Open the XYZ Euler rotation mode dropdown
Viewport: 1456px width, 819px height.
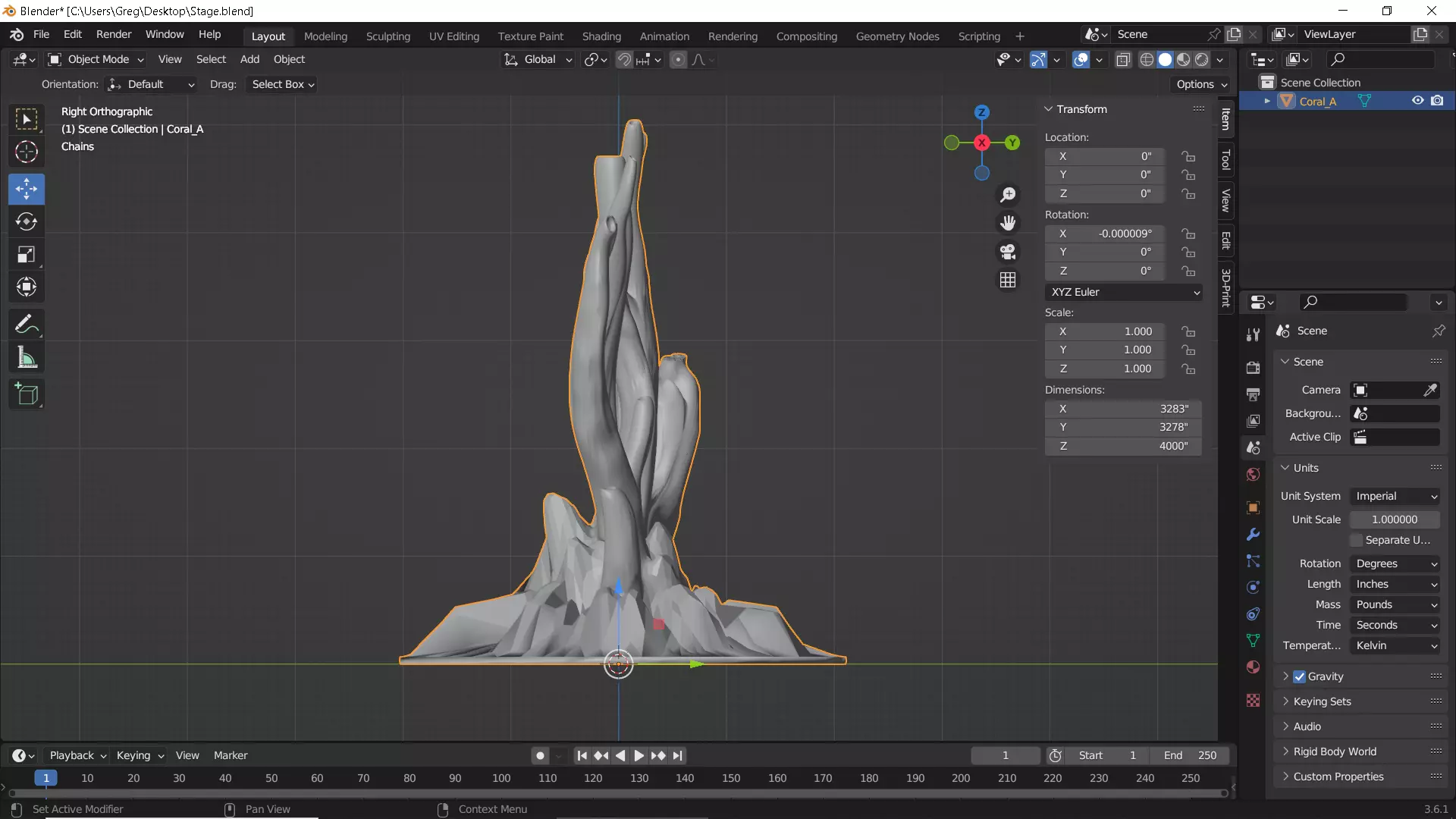[x=1124, y=292]
